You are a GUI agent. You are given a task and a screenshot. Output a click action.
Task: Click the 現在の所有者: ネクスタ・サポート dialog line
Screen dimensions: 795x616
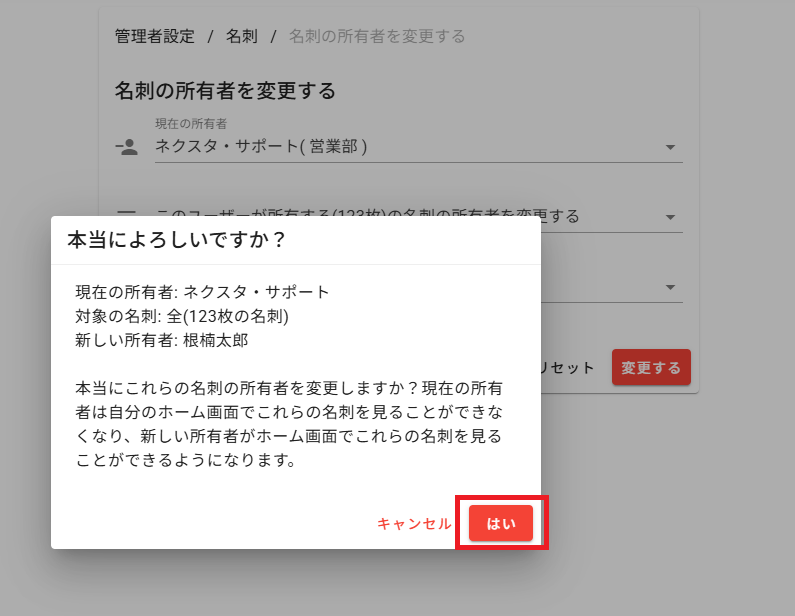coord(202,292)
